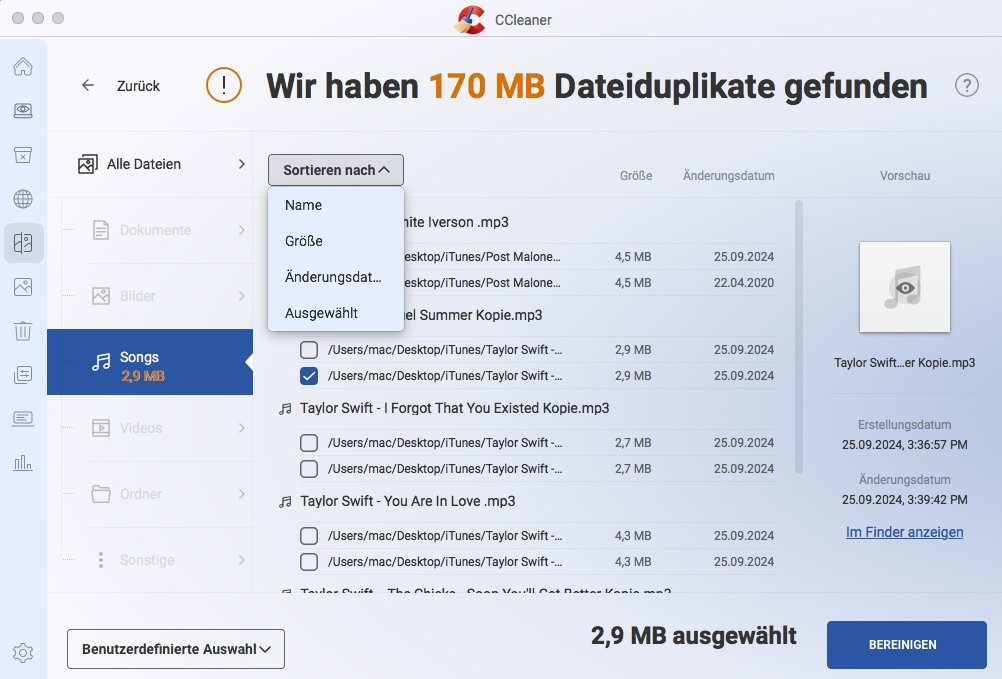Sort by Größe in the dropdown menu

click(335, 241)
